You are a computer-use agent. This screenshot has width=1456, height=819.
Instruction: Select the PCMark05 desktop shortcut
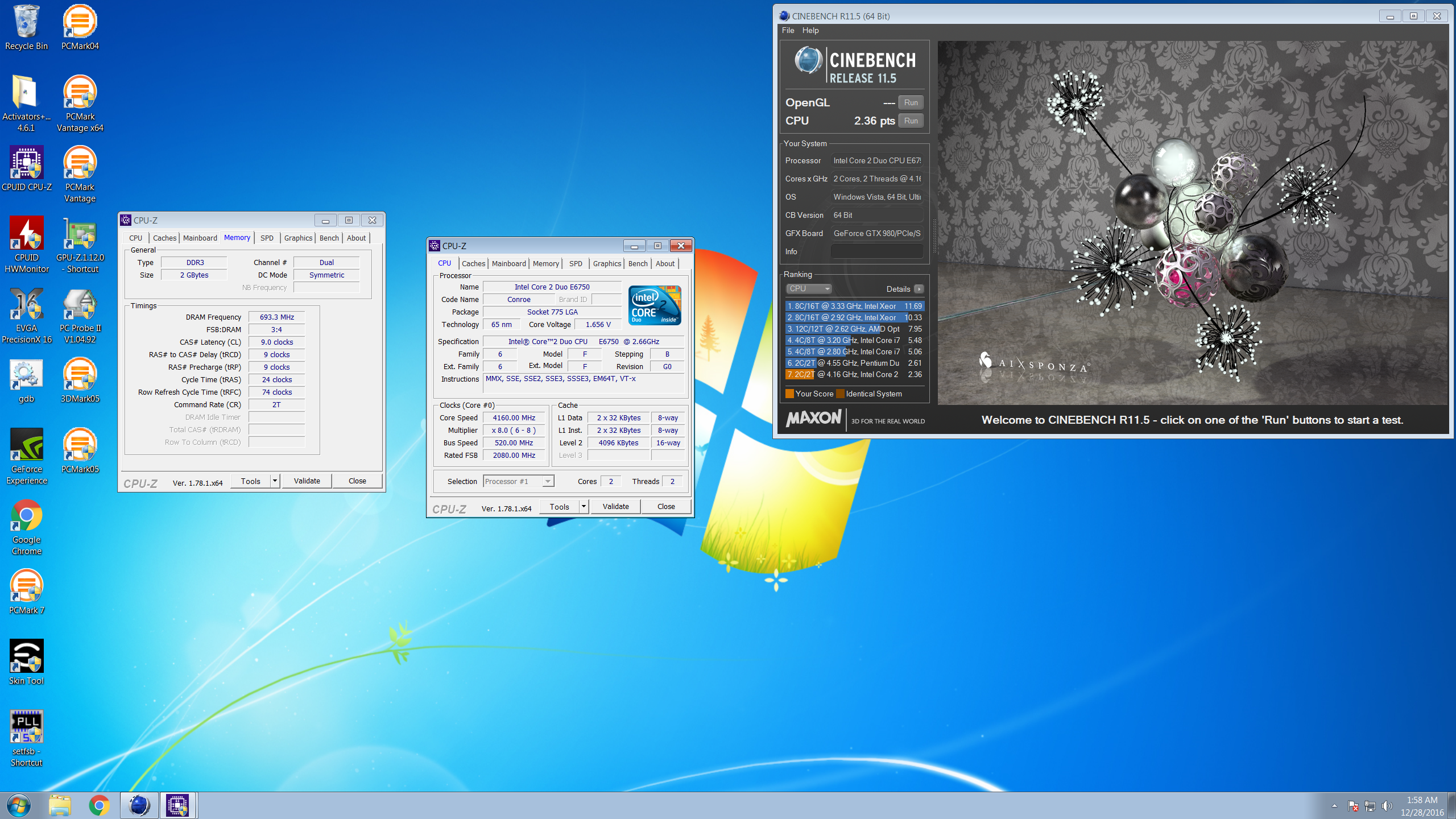pos(80,451)
